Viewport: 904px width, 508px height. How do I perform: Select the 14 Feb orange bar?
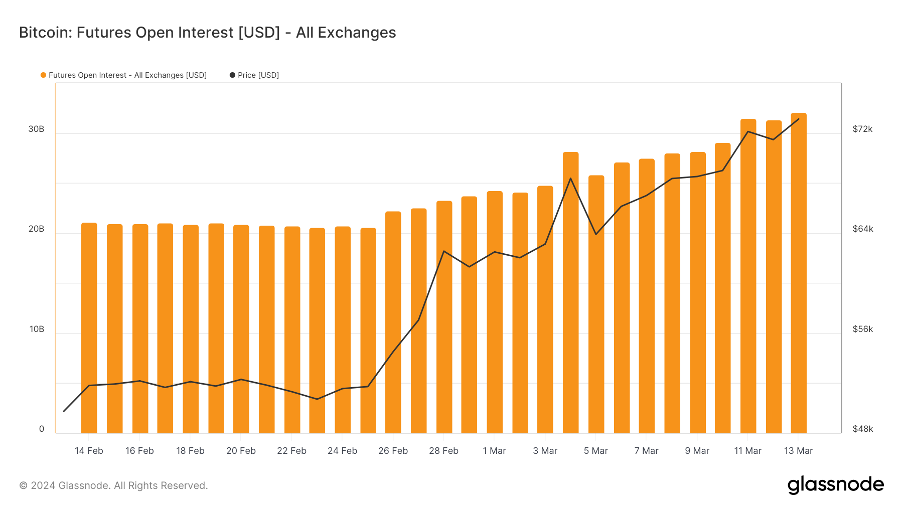89,327
